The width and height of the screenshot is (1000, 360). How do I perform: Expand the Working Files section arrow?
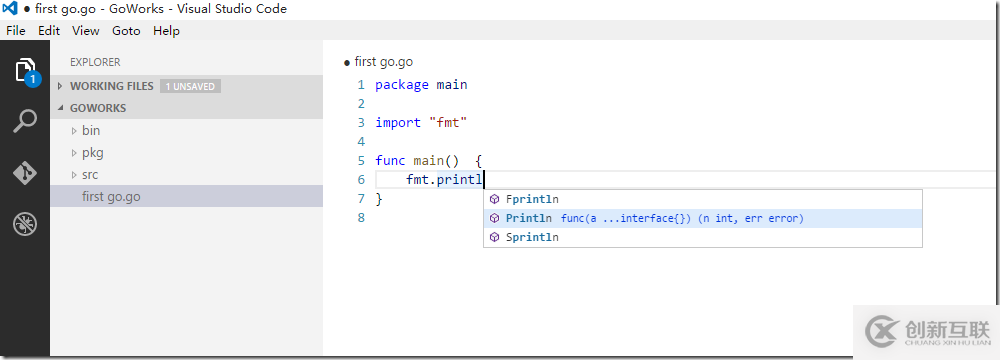point(61,86)
